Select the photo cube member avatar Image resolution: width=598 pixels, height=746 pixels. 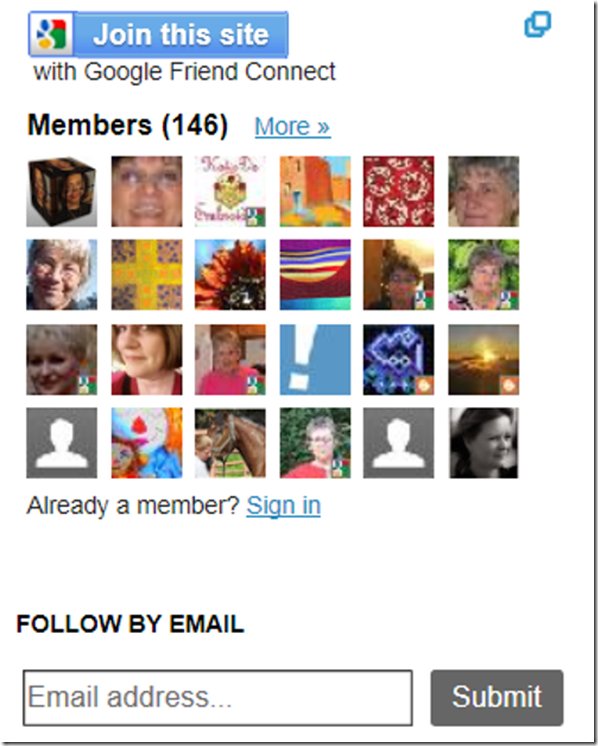click(x=62, y=192)
